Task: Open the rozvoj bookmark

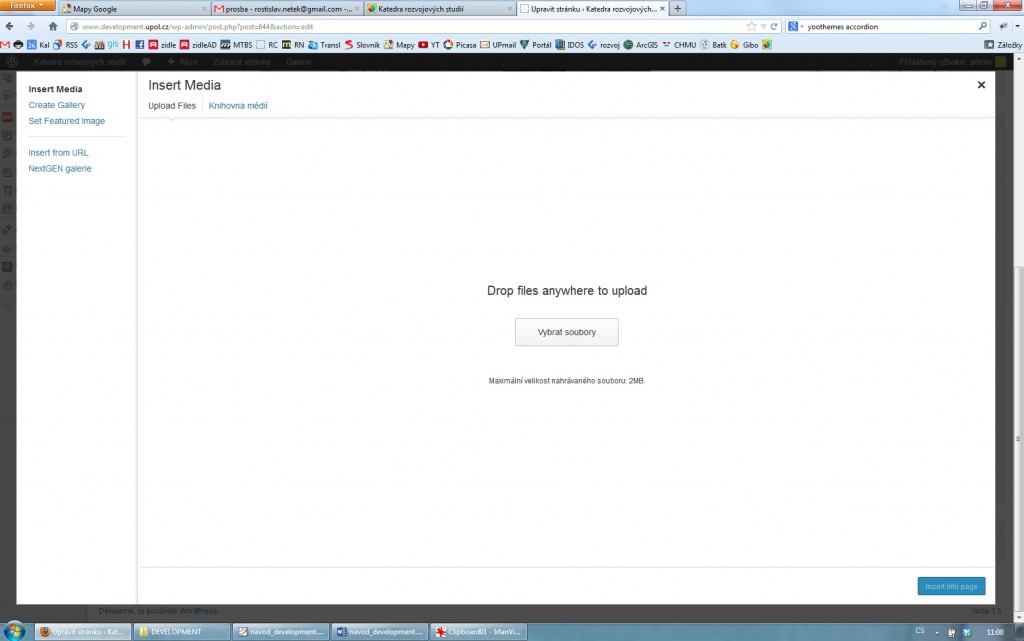Action: pyautogui.click(x=603, y=44)
